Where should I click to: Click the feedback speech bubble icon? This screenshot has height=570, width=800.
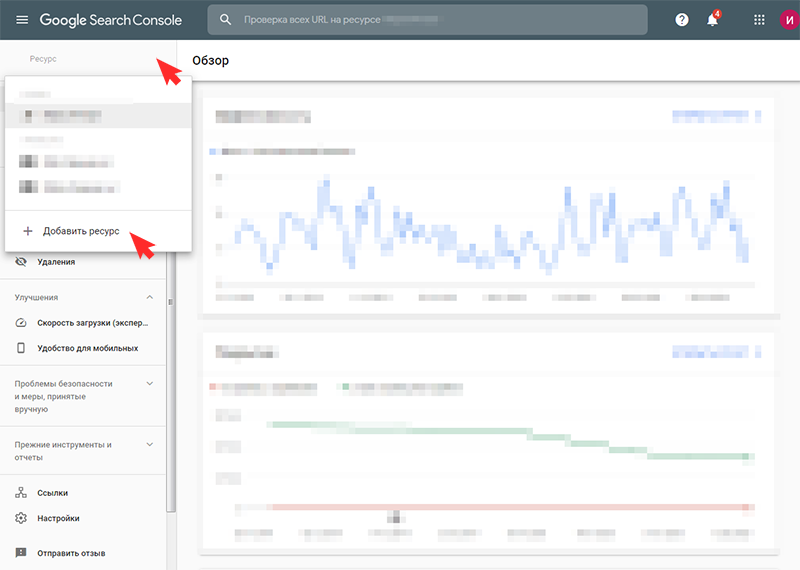21,553
